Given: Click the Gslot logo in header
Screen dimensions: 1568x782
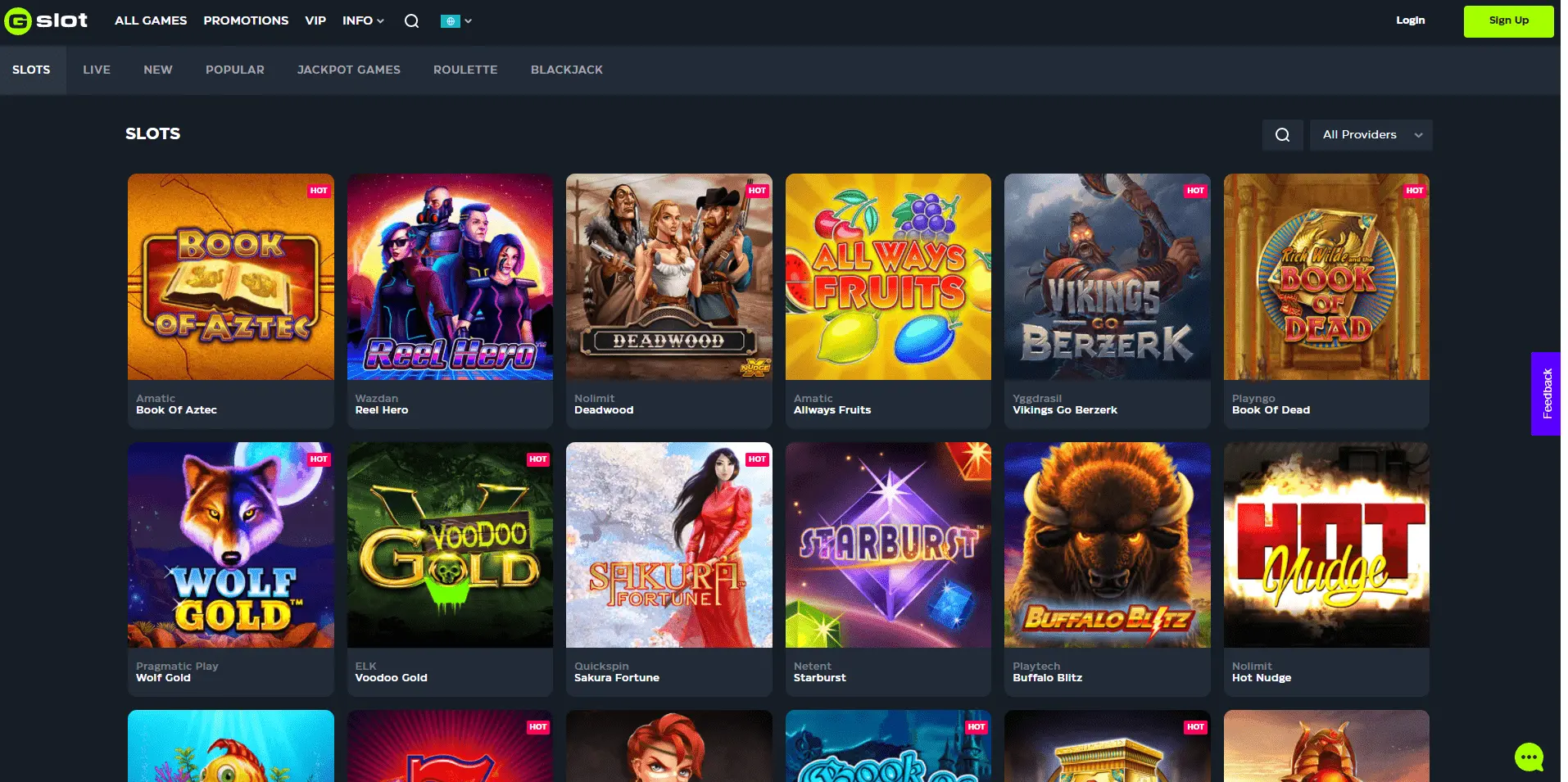Looking at the screenshot, I should point(46,20).
